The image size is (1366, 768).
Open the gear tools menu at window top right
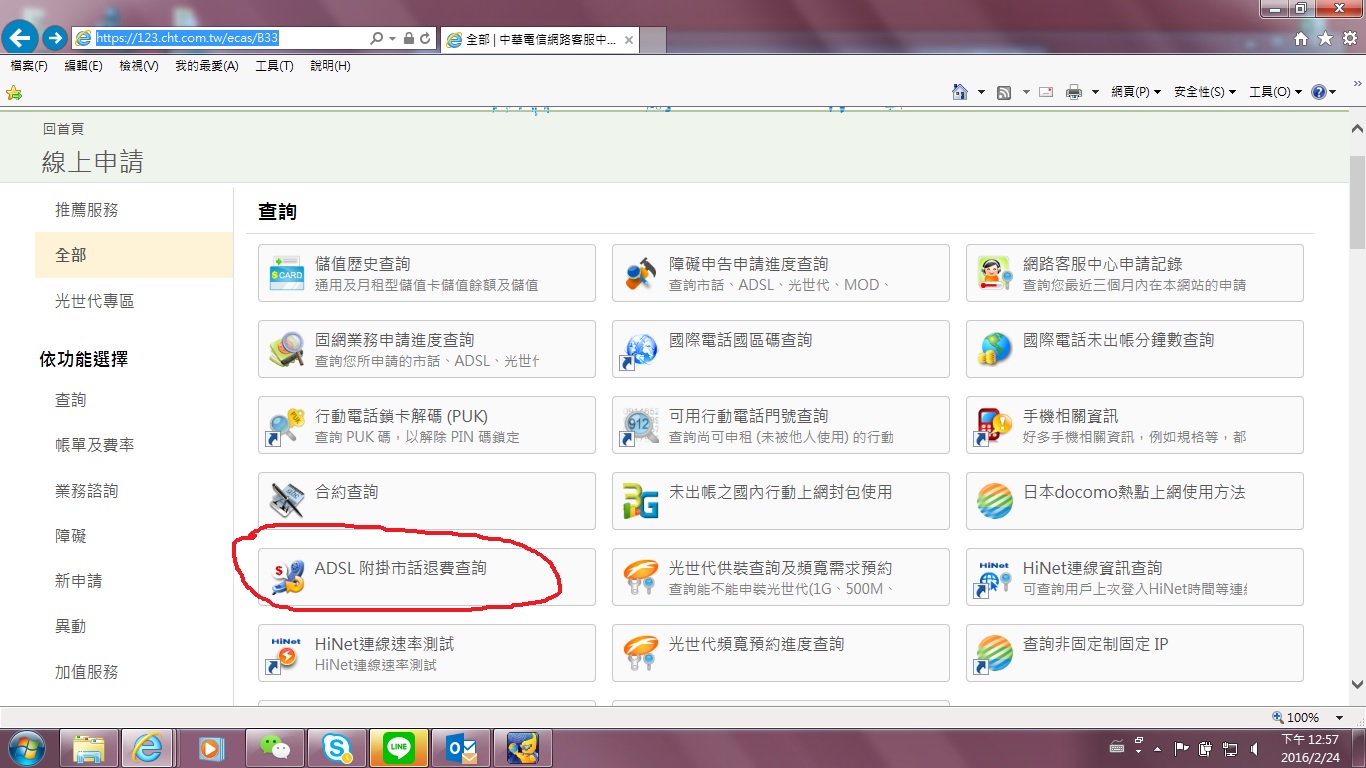tap(1349, 38)
